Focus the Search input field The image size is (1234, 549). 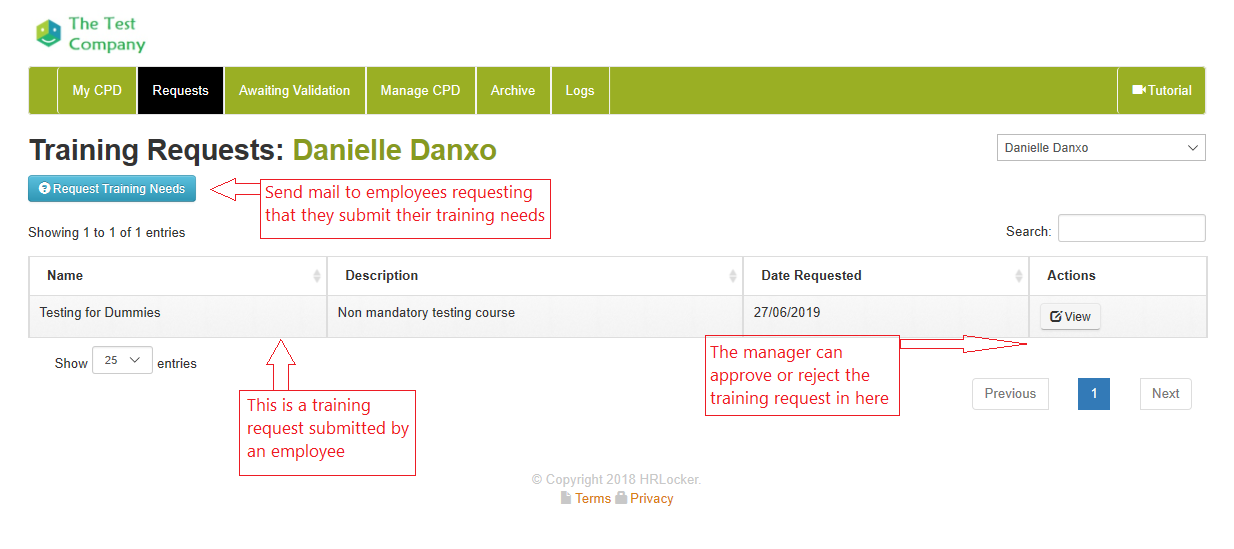(1131, 229)
